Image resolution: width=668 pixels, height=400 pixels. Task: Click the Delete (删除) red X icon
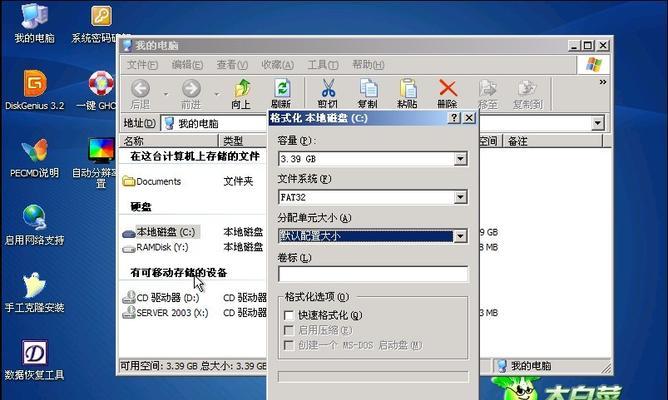447,94
